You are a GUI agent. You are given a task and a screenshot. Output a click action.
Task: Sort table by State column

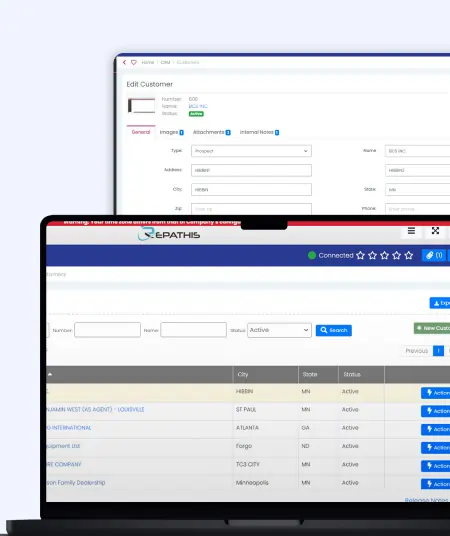click(x=310, y=375)
